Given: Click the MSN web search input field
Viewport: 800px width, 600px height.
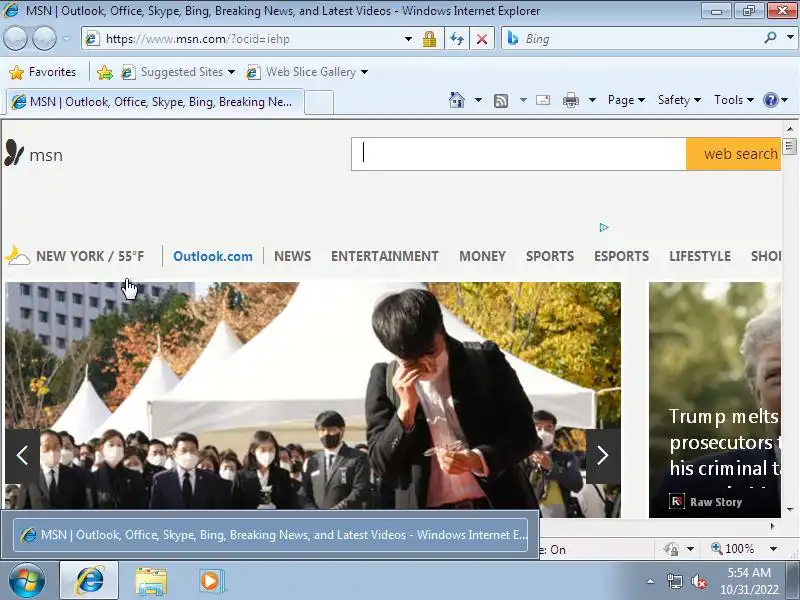Looking at the screenshot, I should coord(518,154).
